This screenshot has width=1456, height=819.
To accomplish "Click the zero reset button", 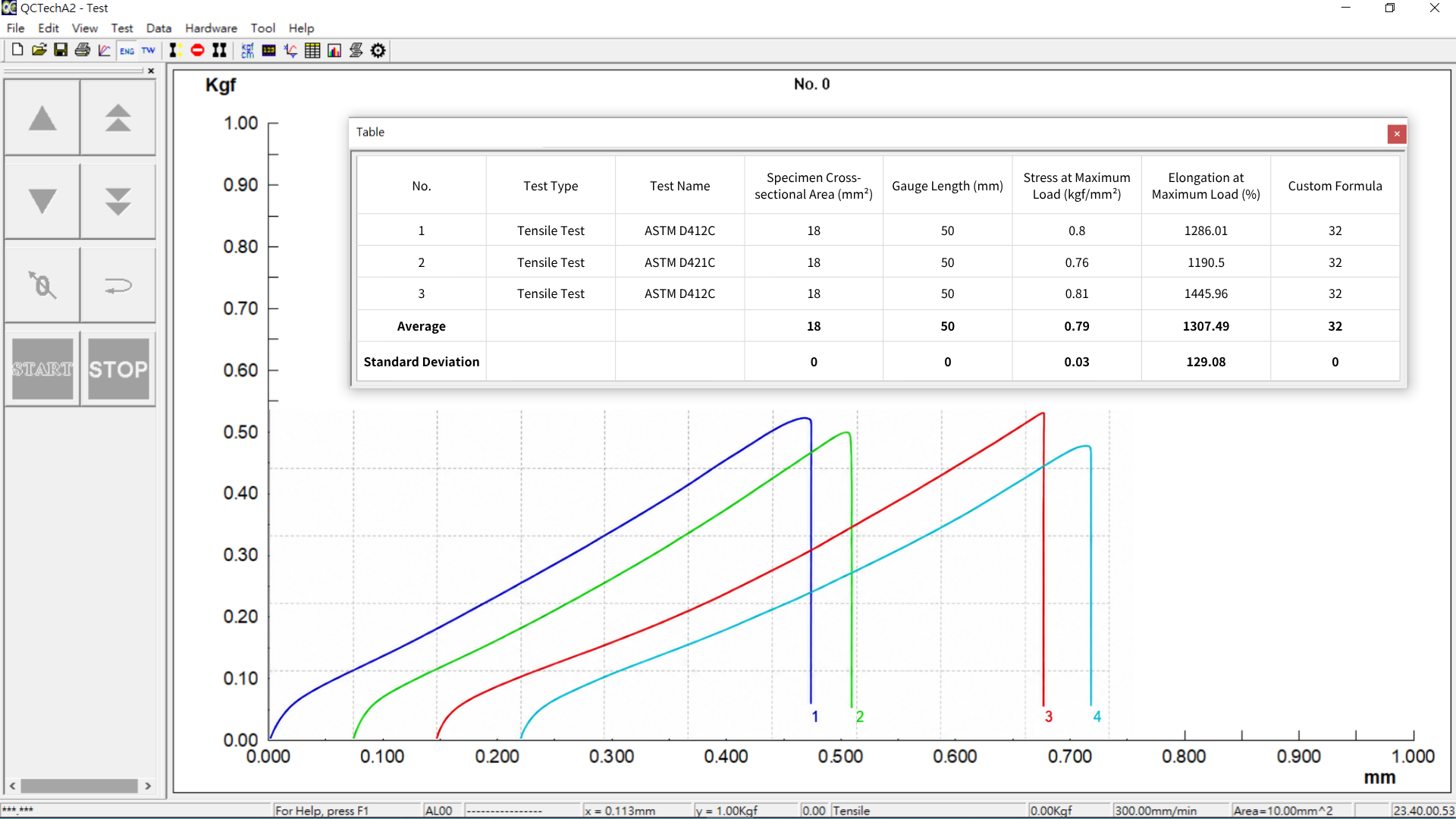I will pos(42,285).
